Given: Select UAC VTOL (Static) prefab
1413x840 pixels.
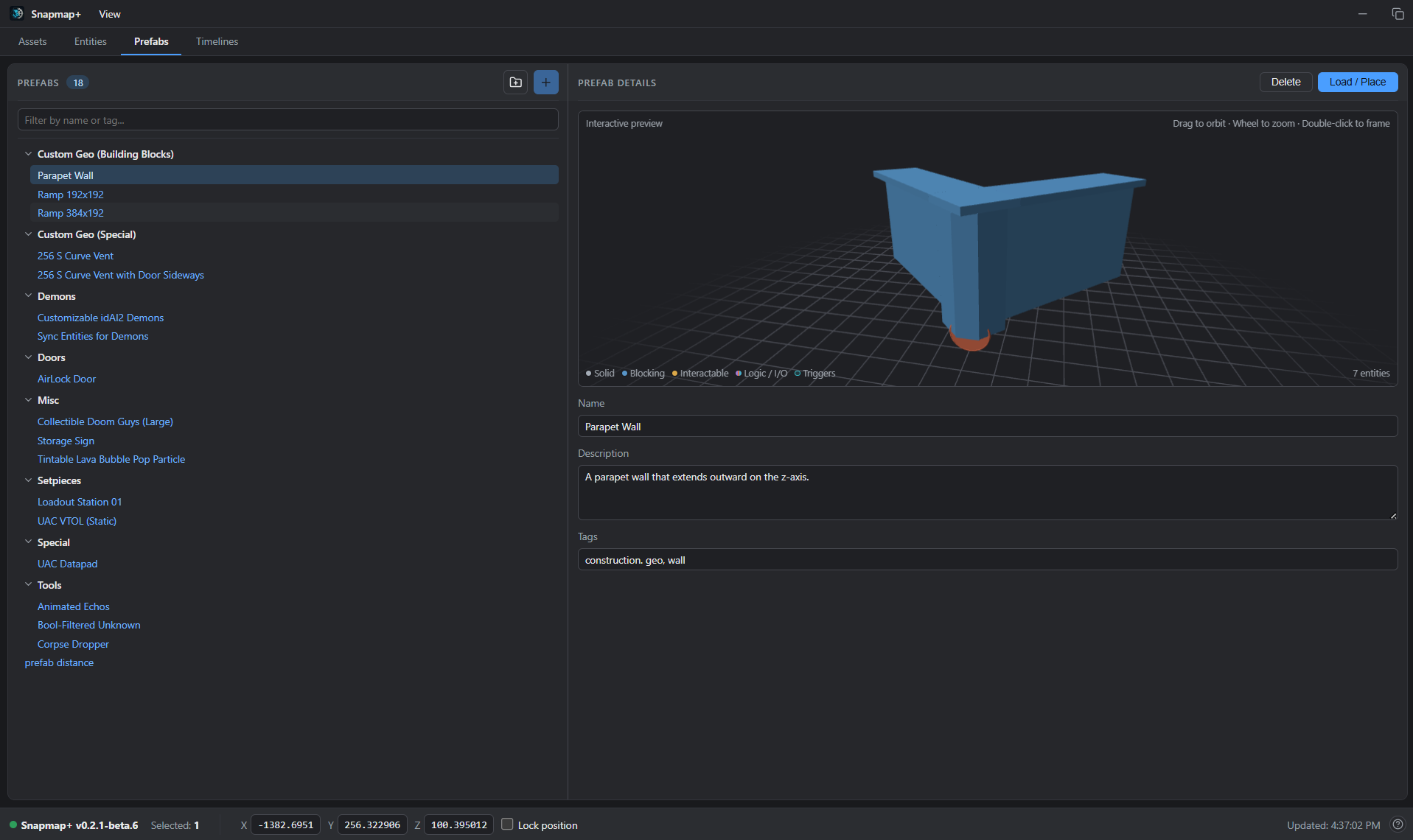Looking at the screenshot, I should (77, 521).
